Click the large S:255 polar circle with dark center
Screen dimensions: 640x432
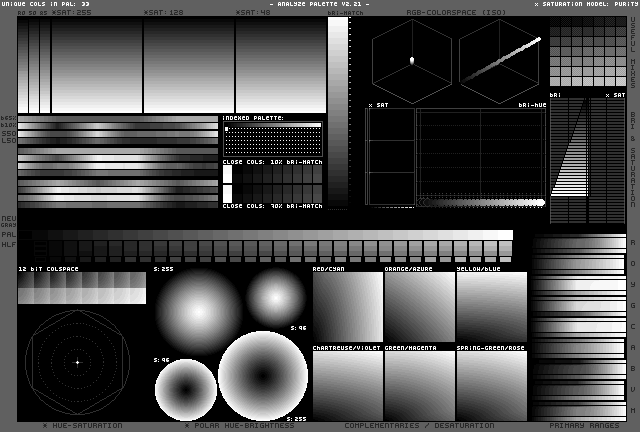click(x=262, y=376)
